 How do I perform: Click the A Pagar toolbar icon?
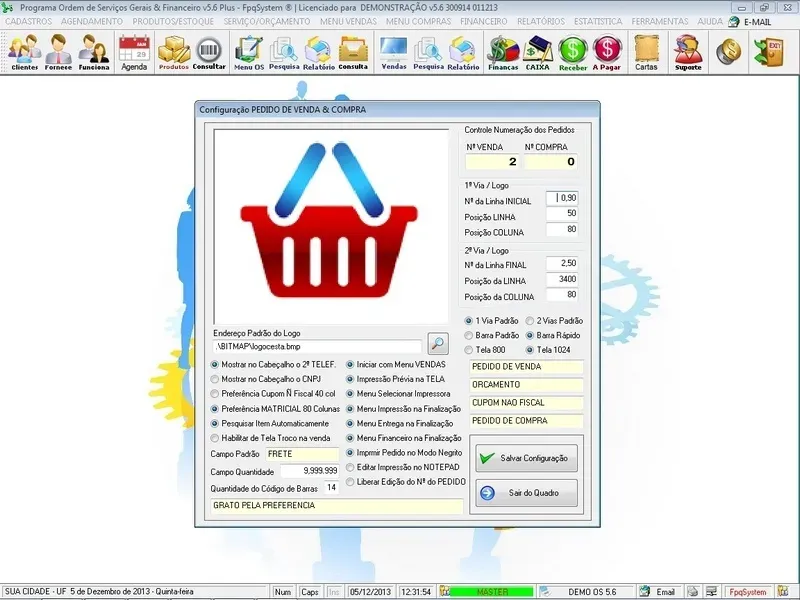[x=607, y=52]
